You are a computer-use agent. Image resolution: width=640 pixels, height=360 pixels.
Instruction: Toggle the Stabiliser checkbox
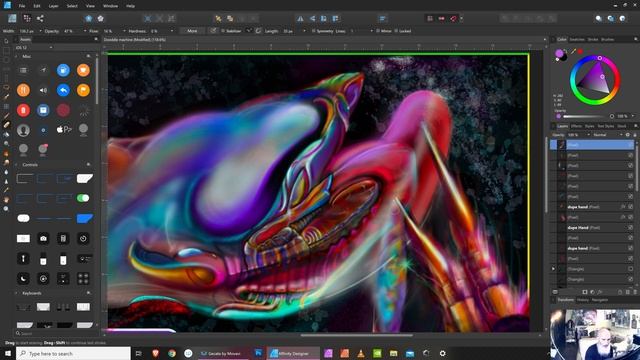(223, 31)
